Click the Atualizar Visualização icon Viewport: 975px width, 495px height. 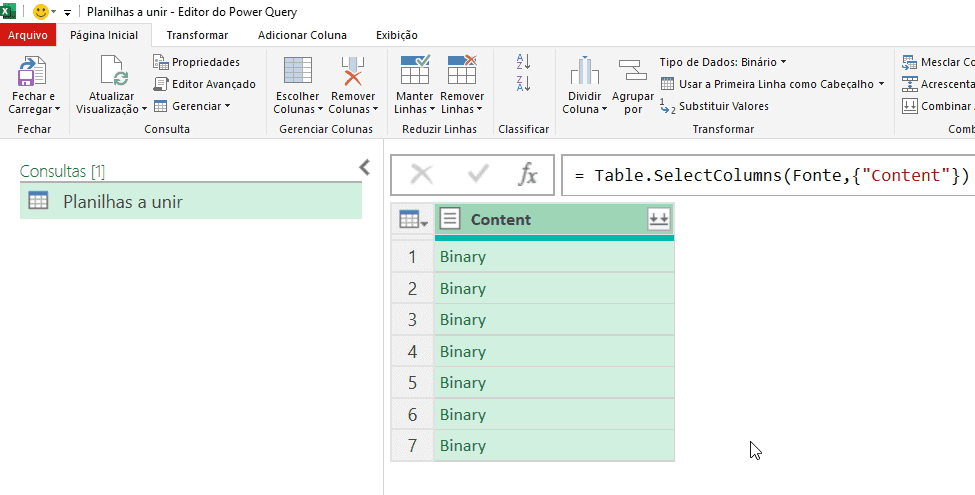tap(114, 71)
